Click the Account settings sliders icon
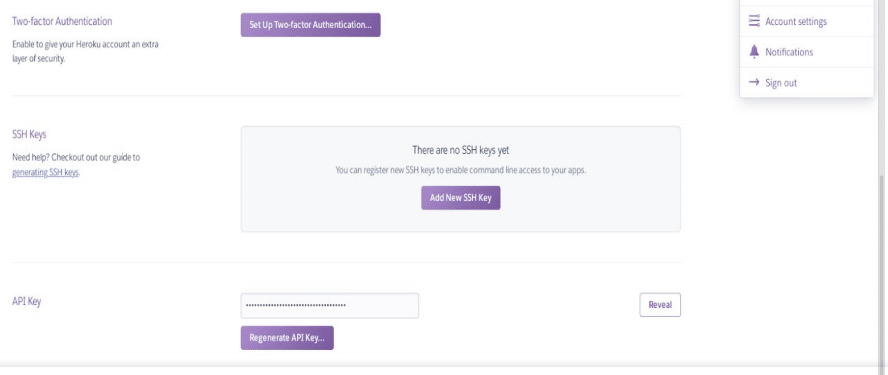The image size is (888, 375). [x=754, y=22]
